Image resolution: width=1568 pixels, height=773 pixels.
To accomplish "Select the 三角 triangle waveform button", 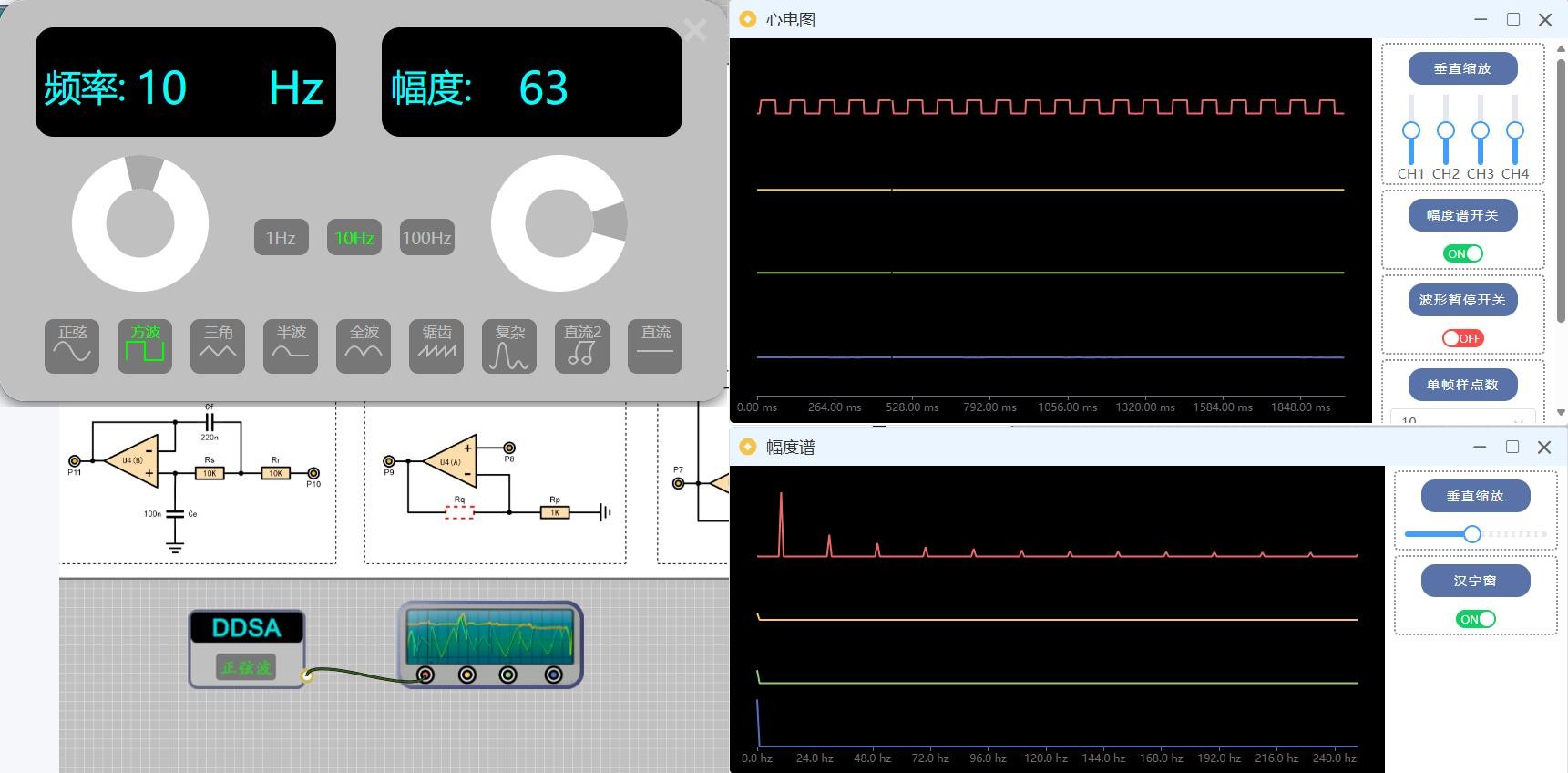I will [218, 346].
